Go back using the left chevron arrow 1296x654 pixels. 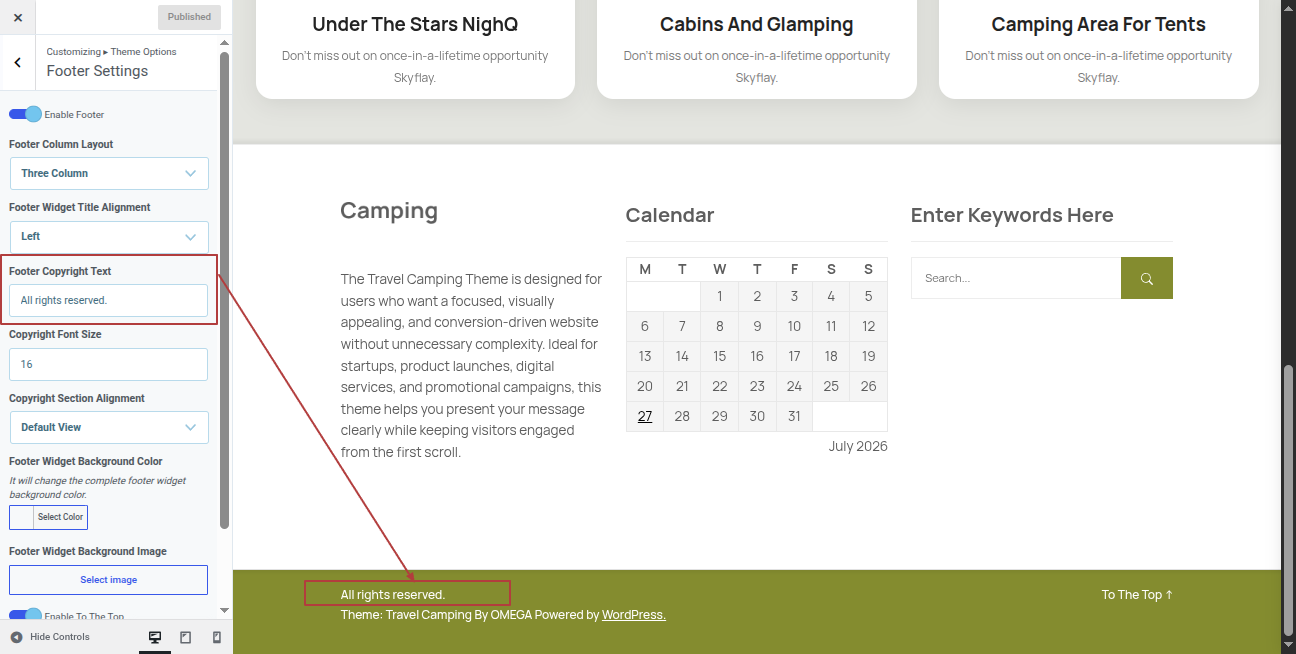pyautogui.click(x=17, y=63)
